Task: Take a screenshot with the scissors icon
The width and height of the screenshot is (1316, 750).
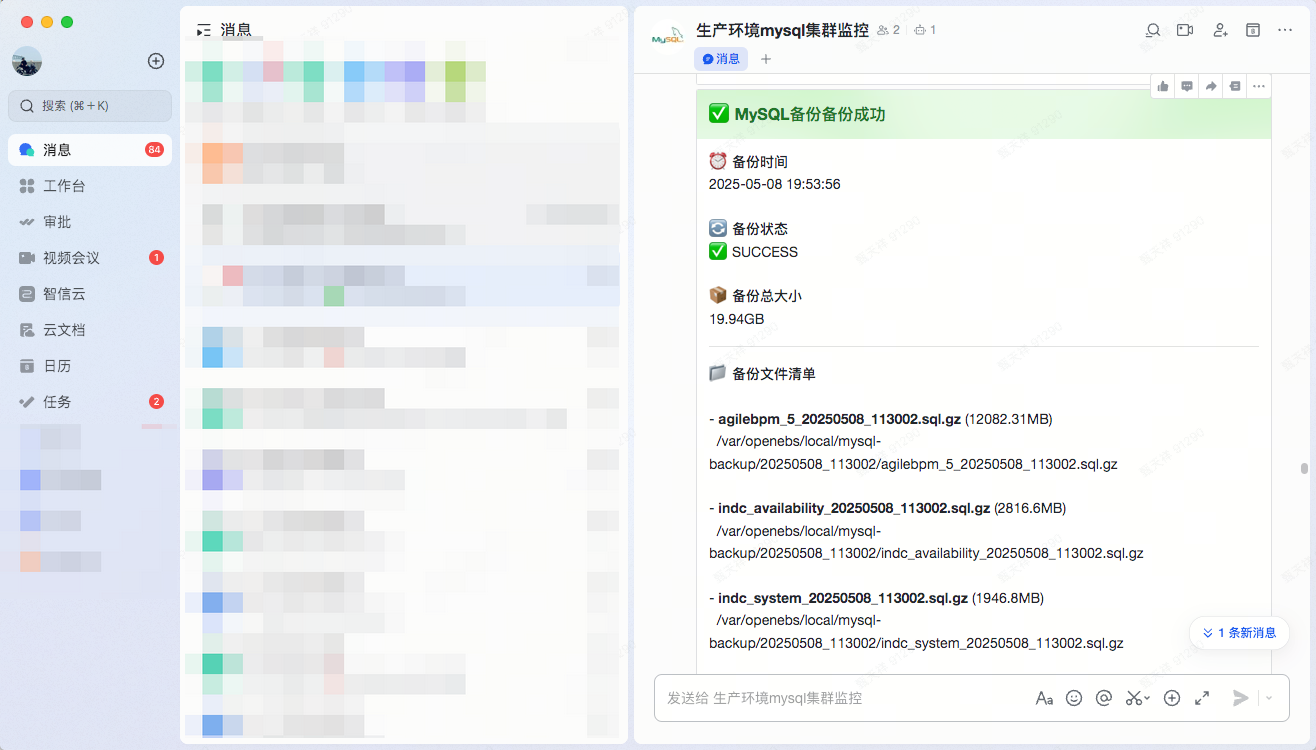Action: tap(1133, 697)
